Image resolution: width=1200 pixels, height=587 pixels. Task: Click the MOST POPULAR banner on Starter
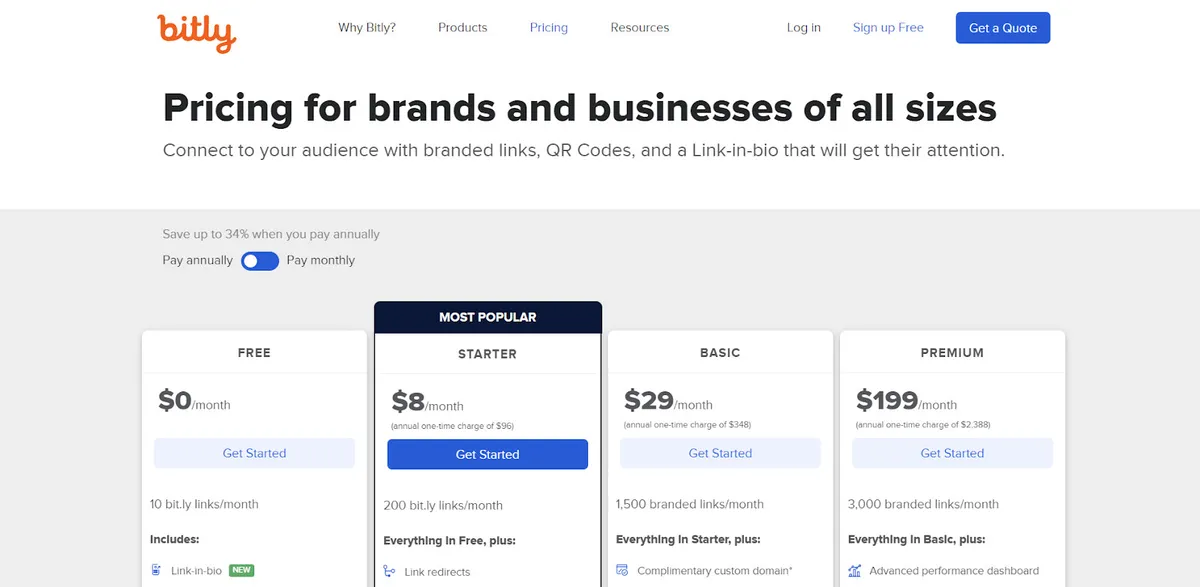point(487,316)
